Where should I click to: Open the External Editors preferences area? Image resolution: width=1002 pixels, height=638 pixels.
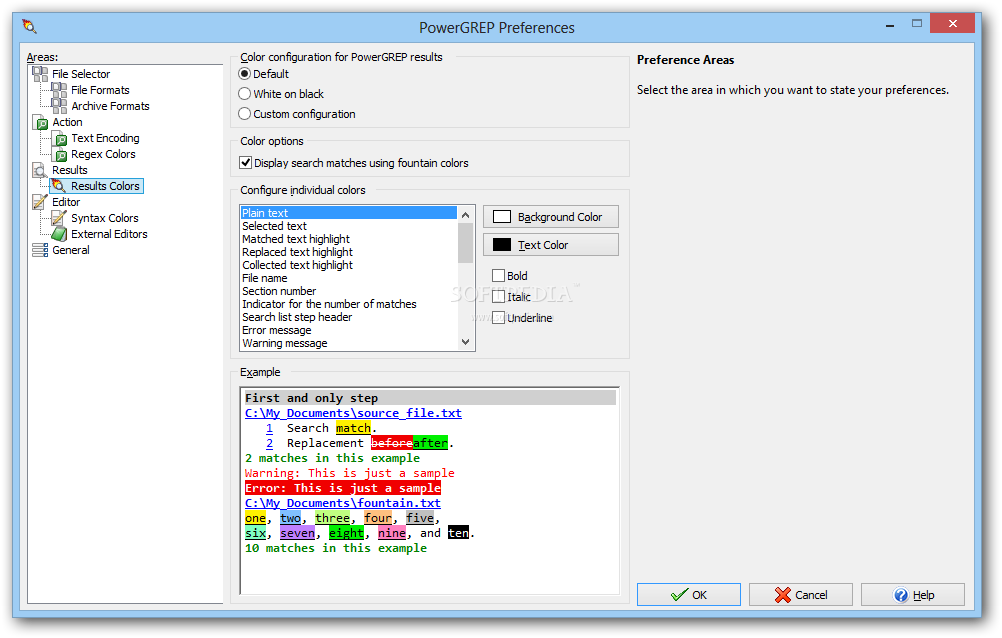coord(109,234)
